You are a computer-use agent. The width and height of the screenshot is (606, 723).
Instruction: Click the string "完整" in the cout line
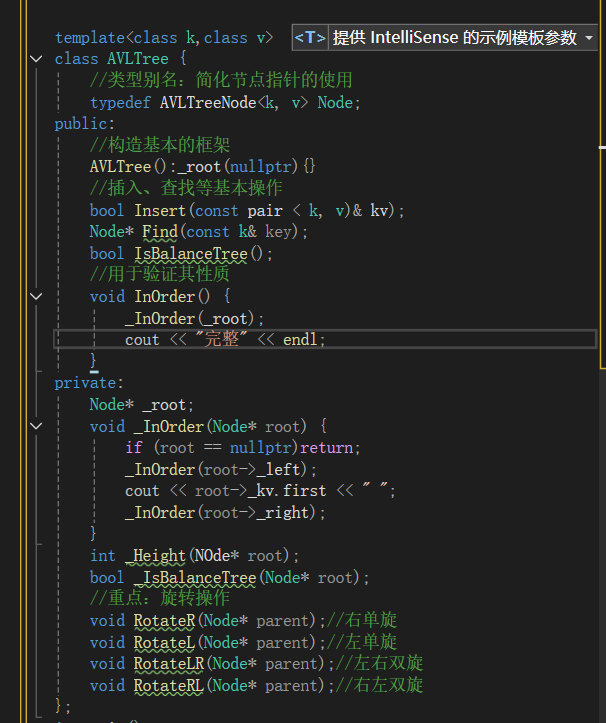(221, 339)
